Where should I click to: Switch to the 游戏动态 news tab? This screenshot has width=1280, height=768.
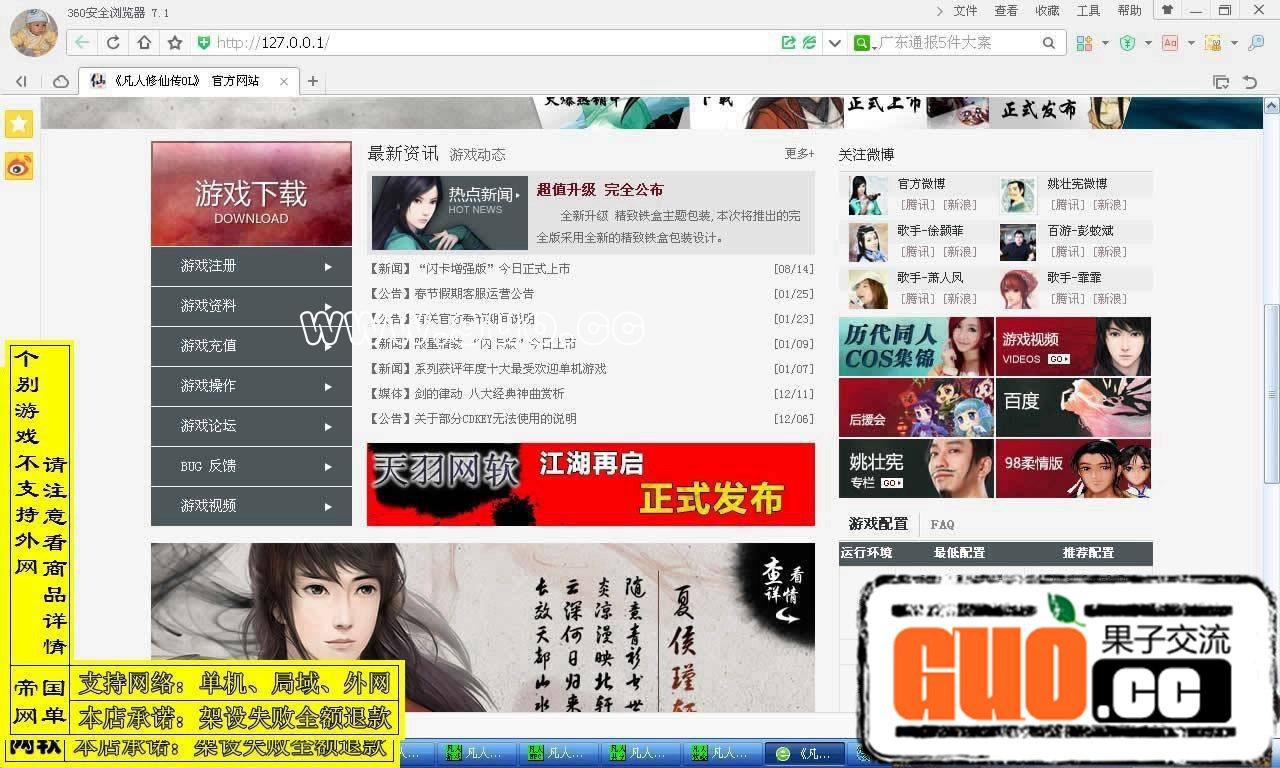[x=477, y=155]
